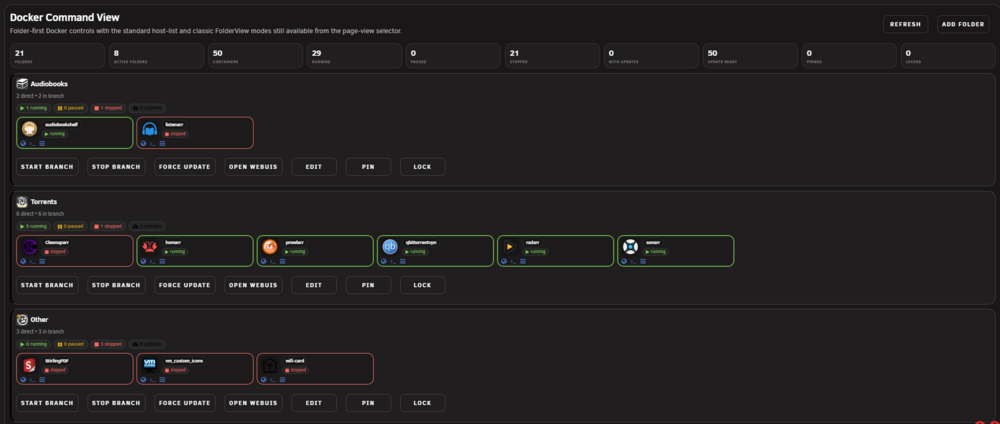Screen dimensions: 1000x424
Task: Click the Audiobooks folder icon
Action: coord(22,84)
